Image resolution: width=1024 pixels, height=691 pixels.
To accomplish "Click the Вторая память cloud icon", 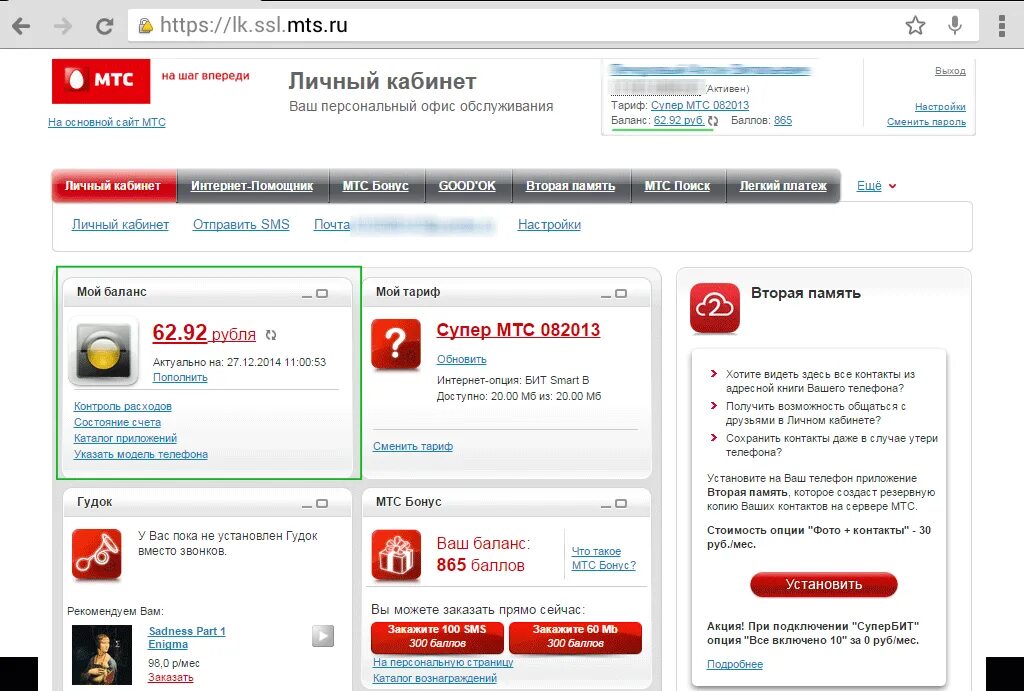I will (714, 308).
